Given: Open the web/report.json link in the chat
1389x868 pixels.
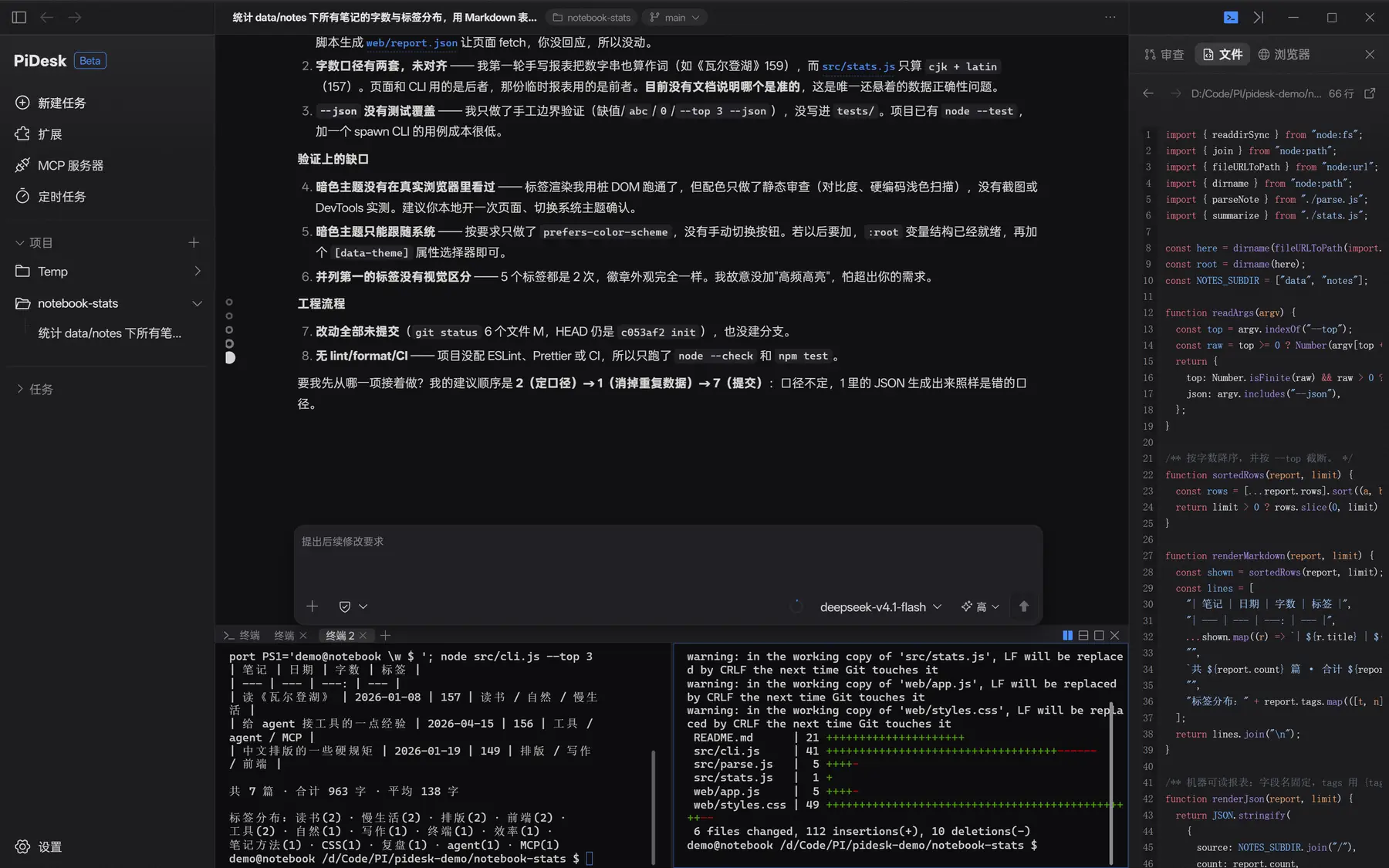Looking at the screenshot, I should 411,43.
